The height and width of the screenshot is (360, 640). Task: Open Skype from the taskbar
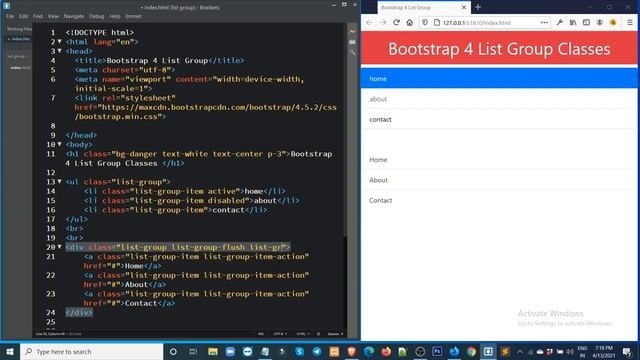[x=300, y=351]
